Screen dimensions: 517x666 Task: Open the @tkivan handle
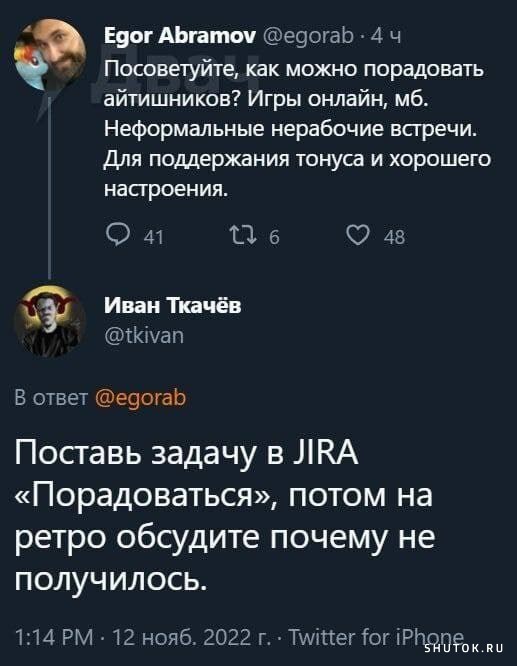[144, 336]
